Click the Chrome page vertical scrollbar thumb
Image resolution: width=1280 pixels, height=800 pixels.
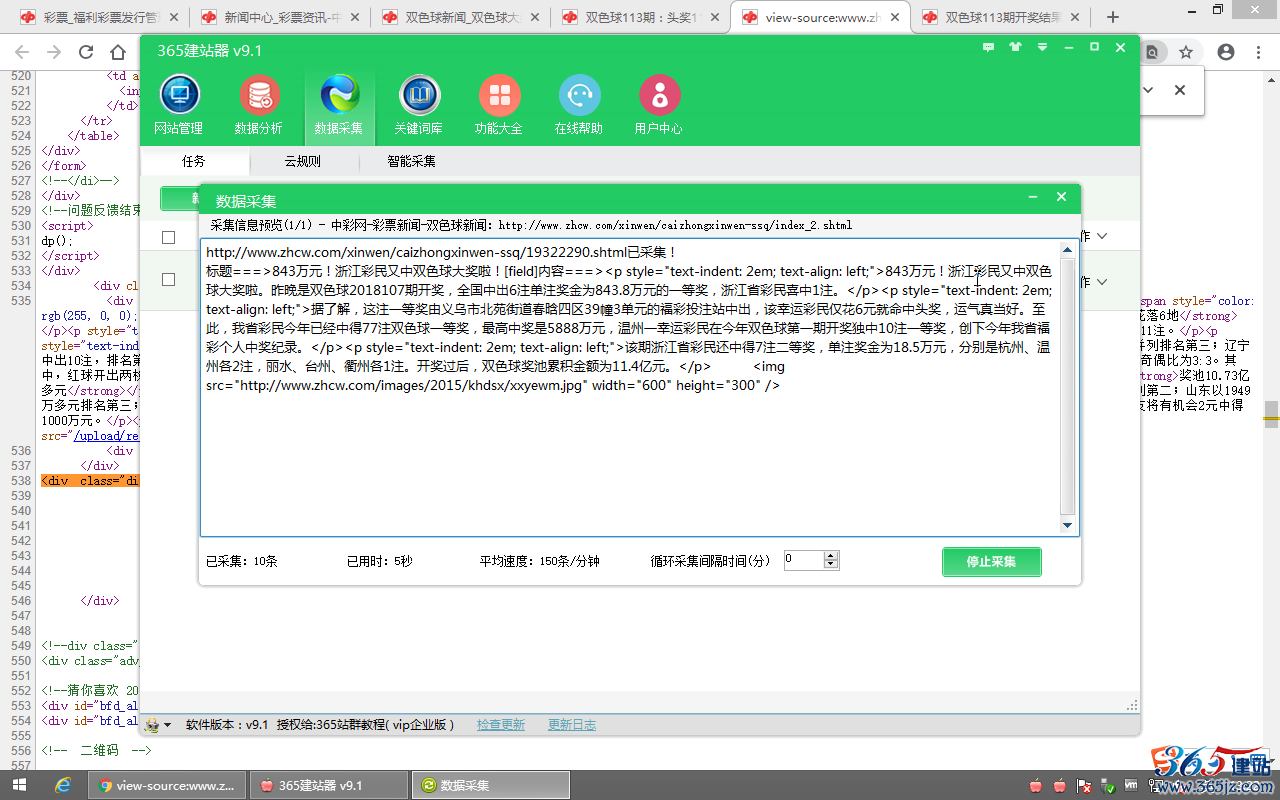pos(1271,413)
